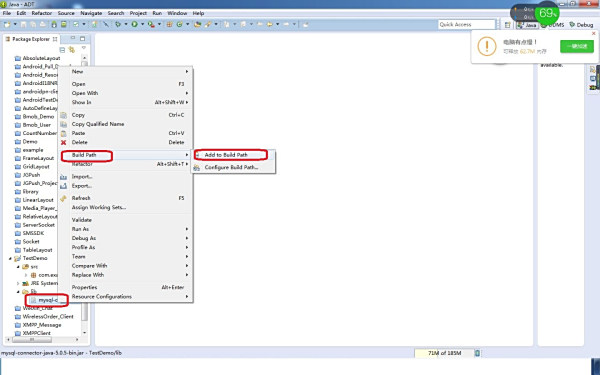The image size is (600, 375).
Task: Open the New file dropdown arrow
Action: pos(15,24)
